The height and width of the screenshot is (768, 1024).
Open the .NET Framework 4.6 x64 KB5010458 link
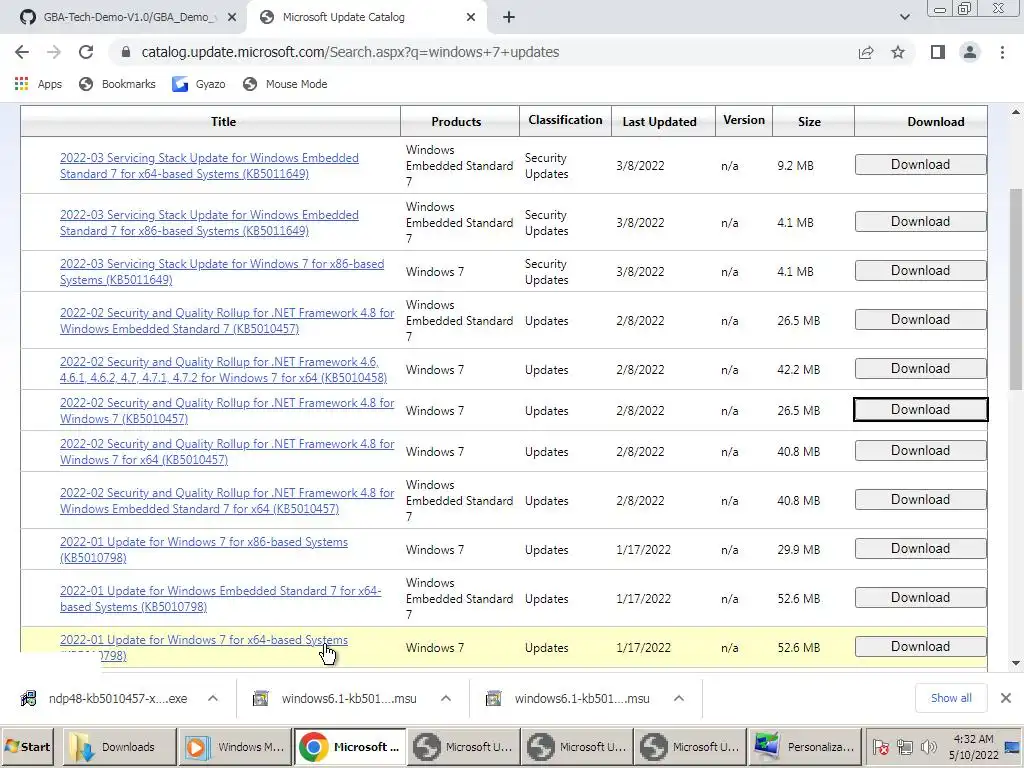223,370
